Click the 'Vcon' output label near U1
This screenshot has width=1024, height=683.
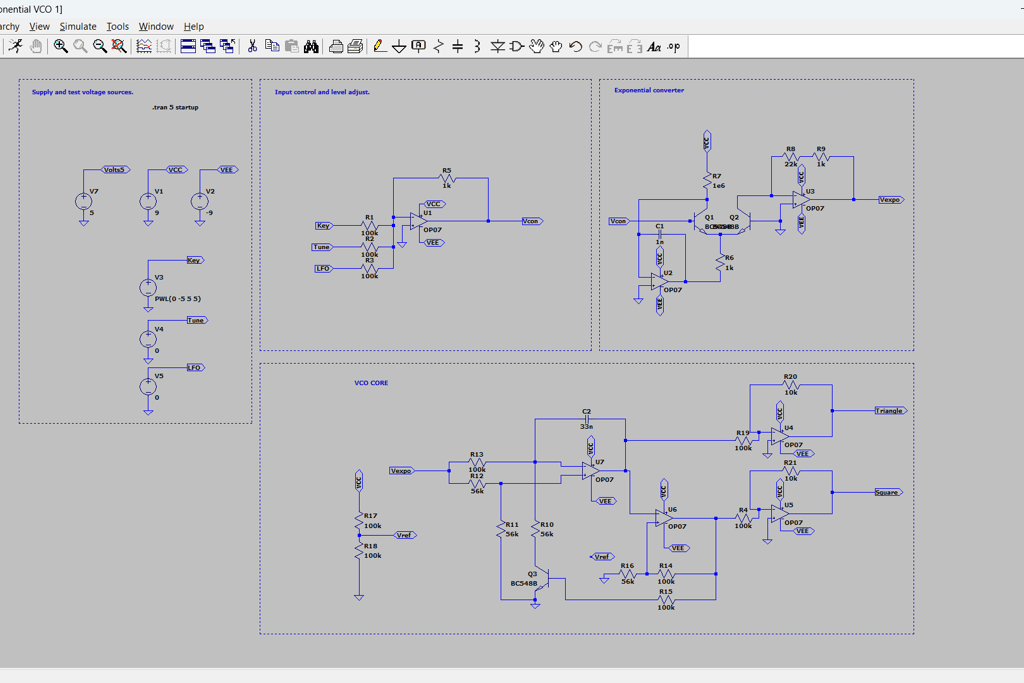(x=532, y=221)
